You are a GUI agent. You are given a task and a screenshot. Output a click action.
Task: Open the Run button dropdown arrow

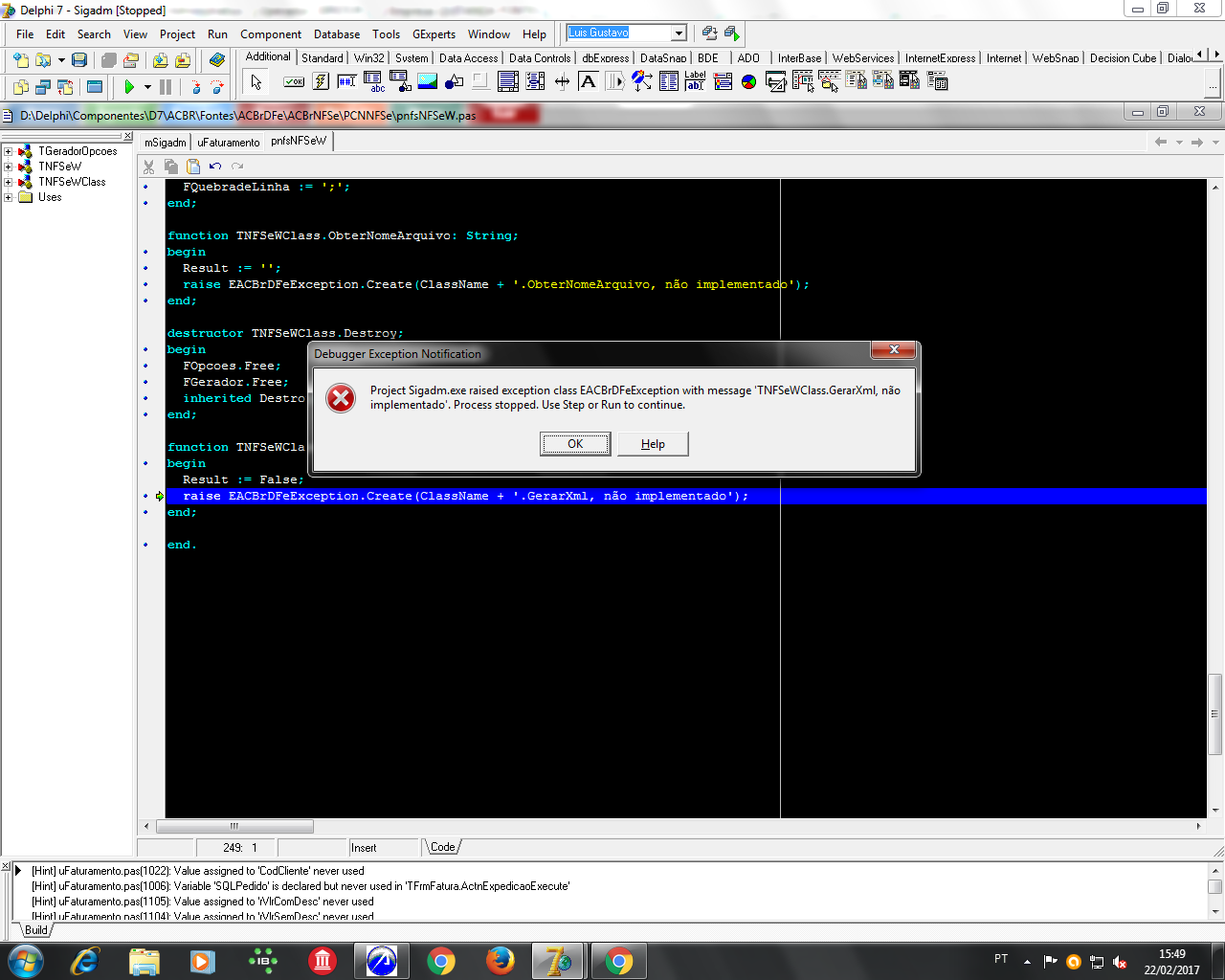pos(147,87)
